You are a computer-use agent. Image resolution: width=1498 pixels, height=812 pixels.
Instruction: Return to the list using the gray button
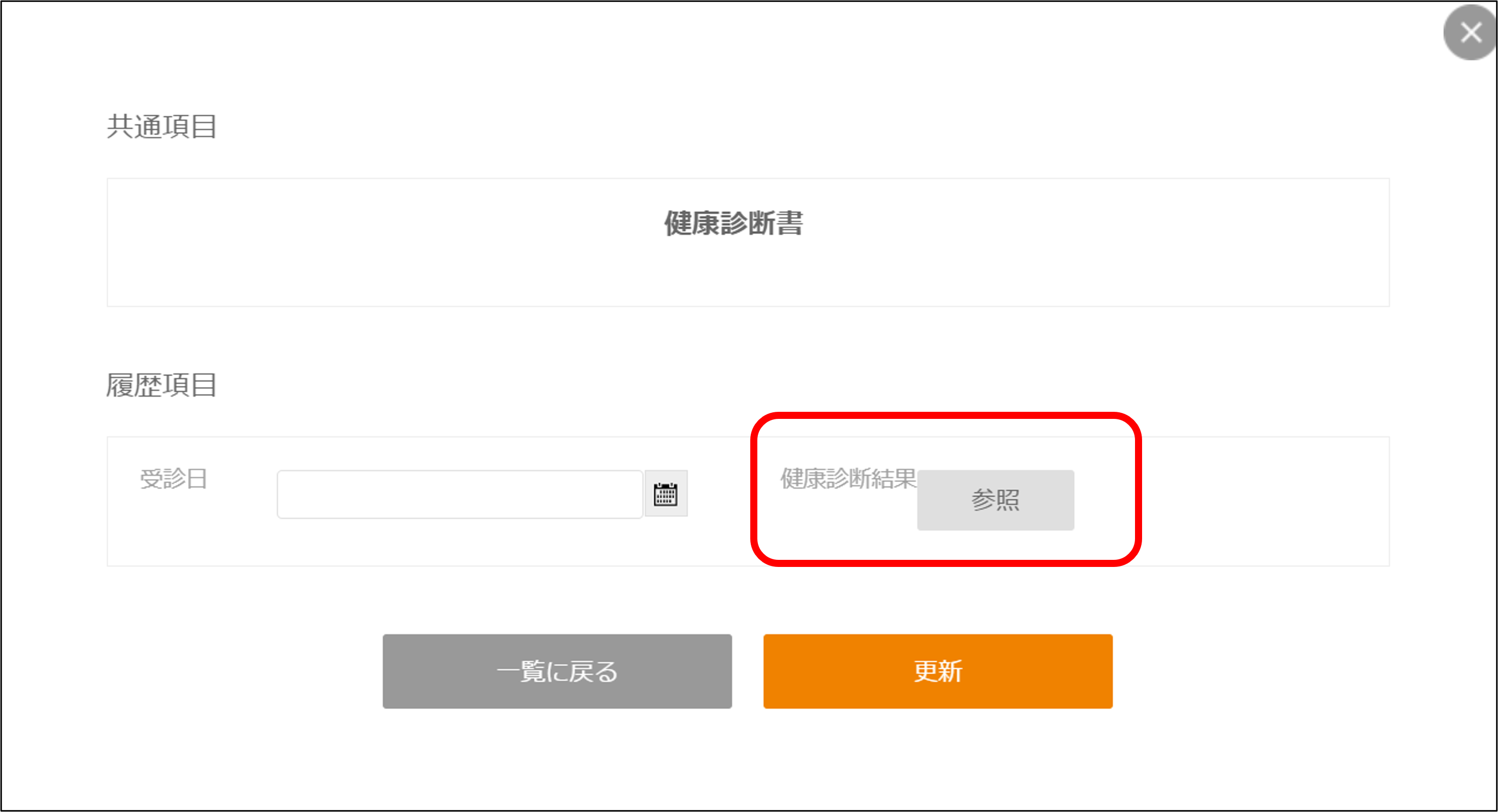pyautogui.click(x=557, y=672)
